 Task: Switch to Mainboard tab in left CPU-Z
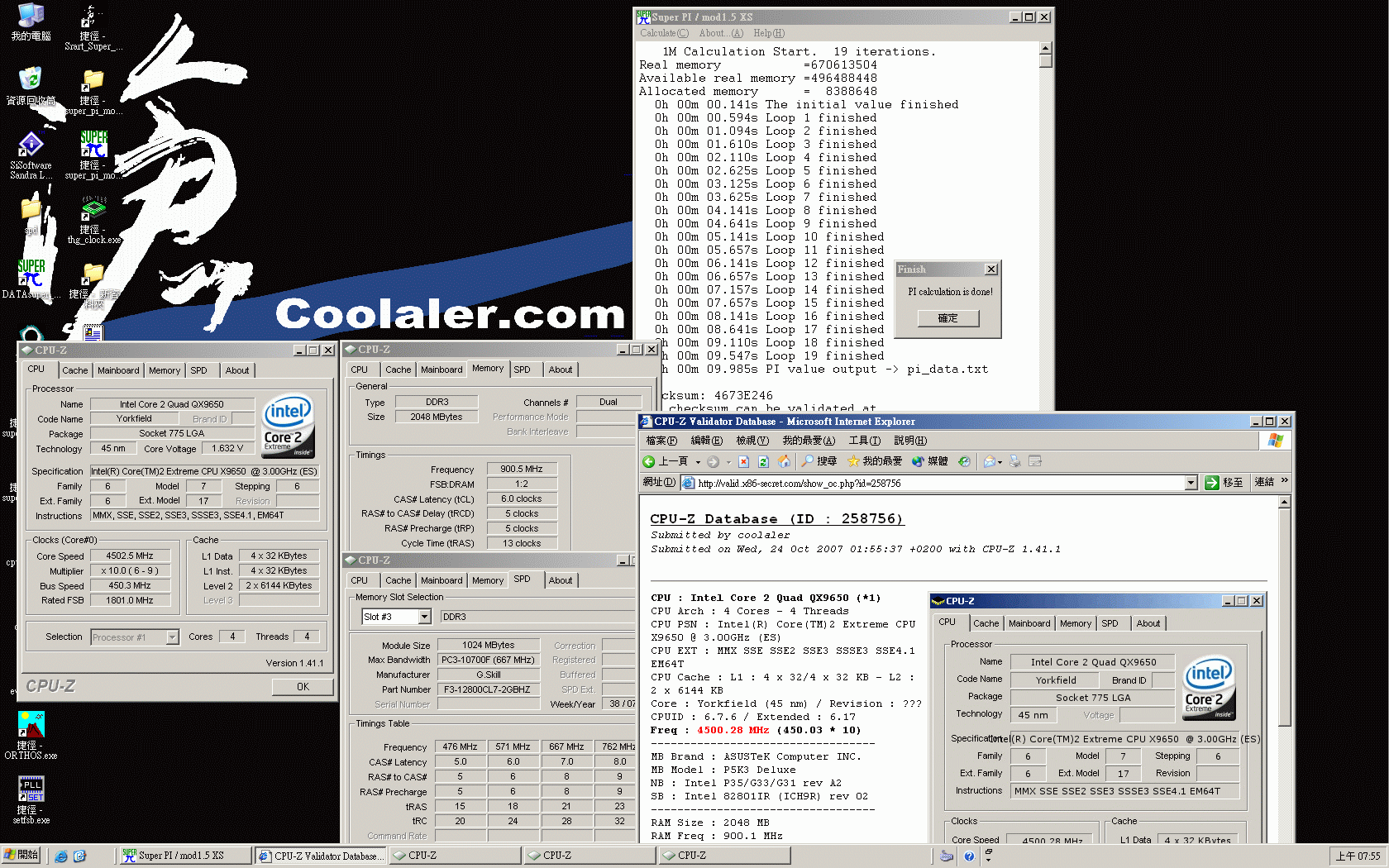pyautogui.click(x=118, y=370)
